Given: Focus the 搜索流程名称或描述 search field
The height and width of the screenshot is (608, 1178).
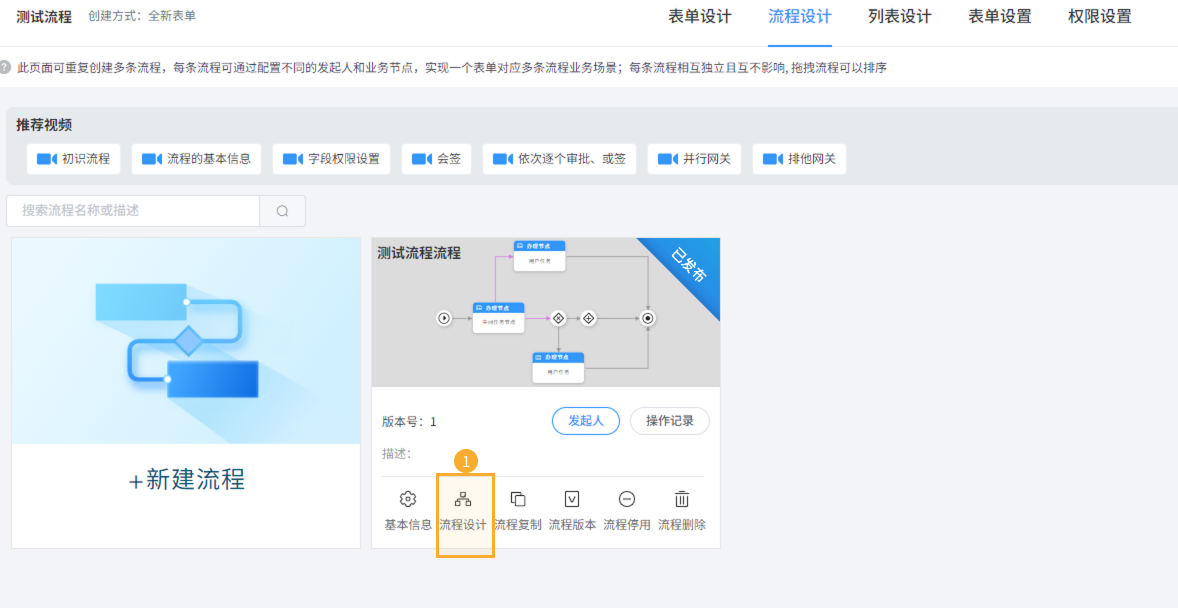Looking at the screenshot, I should pyautogui.click(x=133, y=211).
